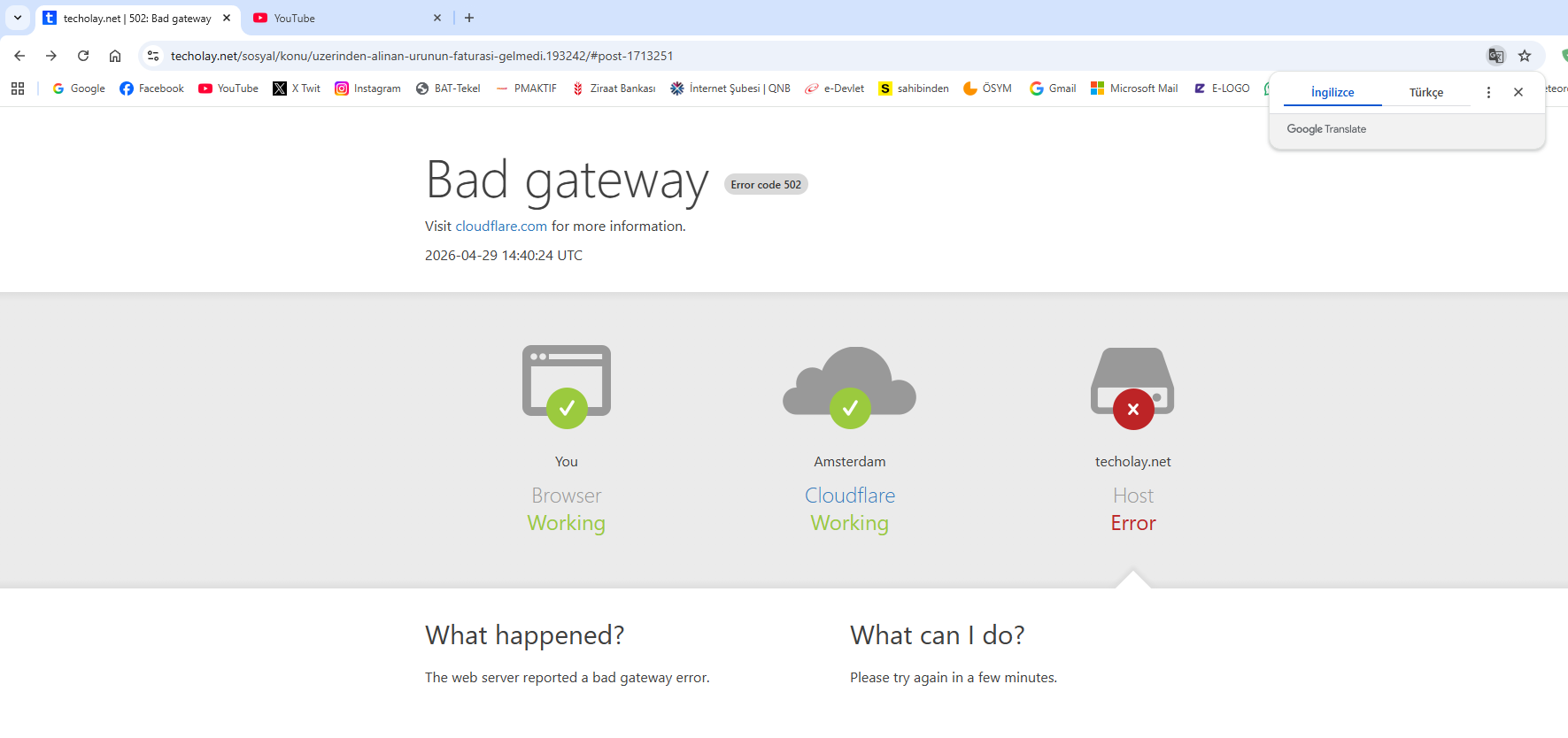Select İngilizce tab in translate popup
The height and width of the screenshot is (738, 1568).
coord(1332,92)
